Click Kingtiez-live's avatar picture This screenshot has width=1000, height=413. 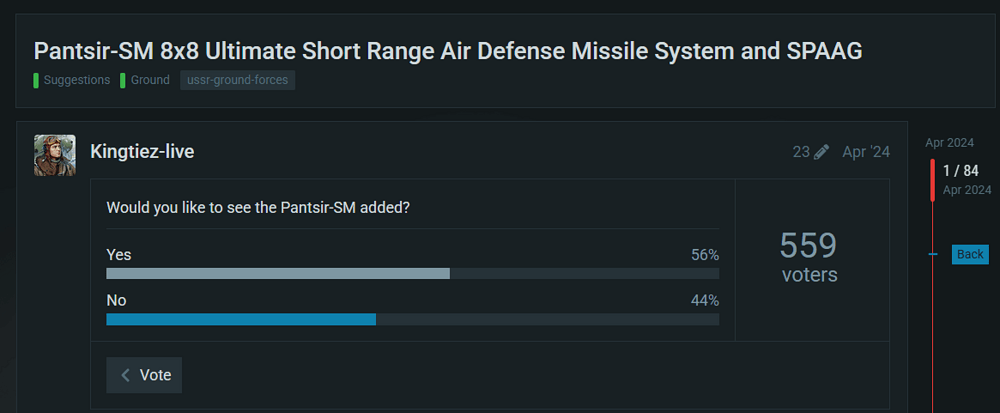(x=54, y=155)
